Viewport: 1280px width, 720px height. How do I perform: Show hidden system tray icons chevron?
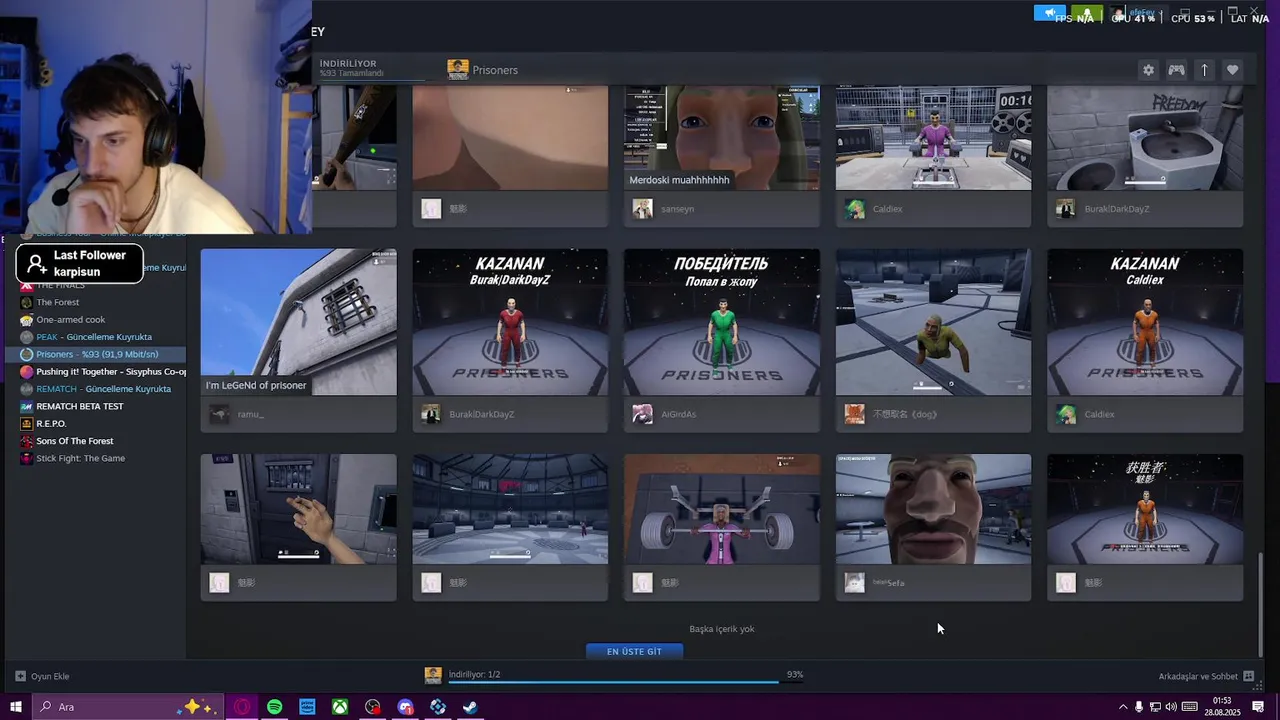point(1122,707)
